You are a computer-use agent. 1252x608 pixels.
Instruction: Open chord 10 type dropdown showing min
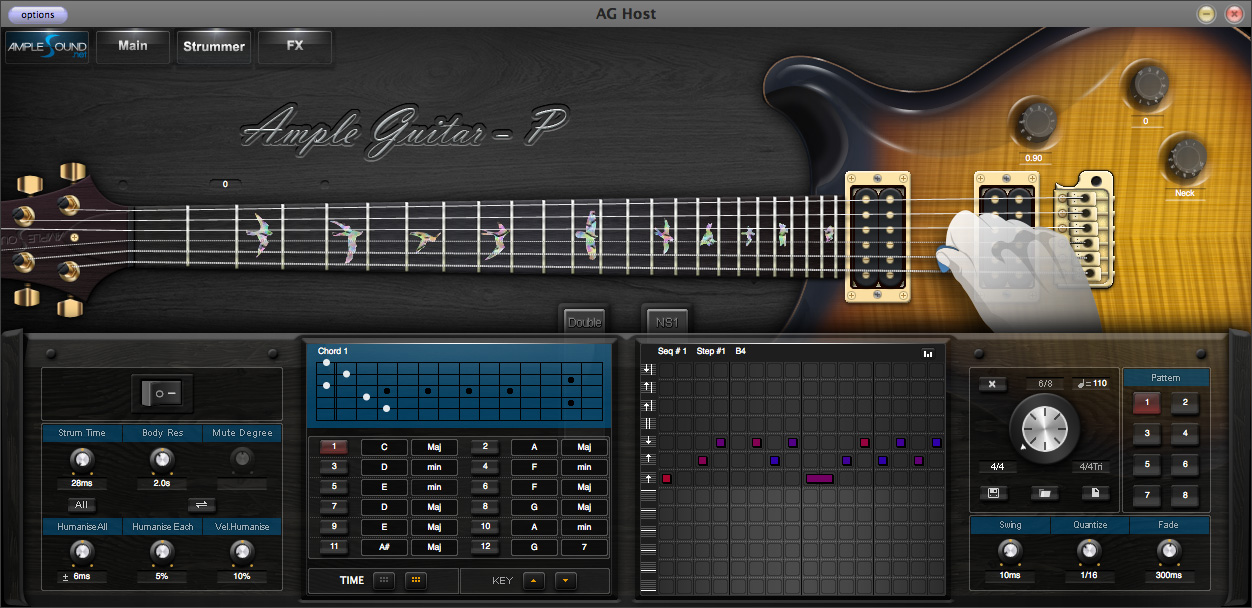pos(584,527)
